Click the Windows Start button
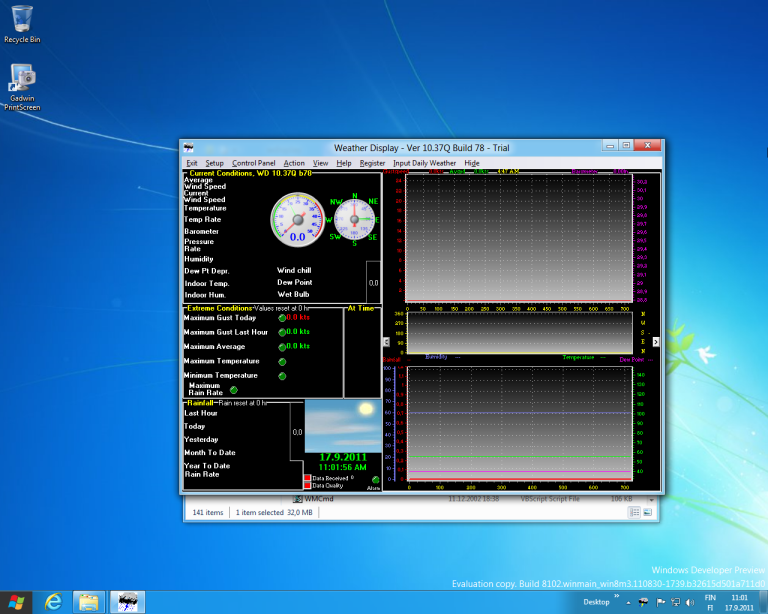 tap(16, 602)
